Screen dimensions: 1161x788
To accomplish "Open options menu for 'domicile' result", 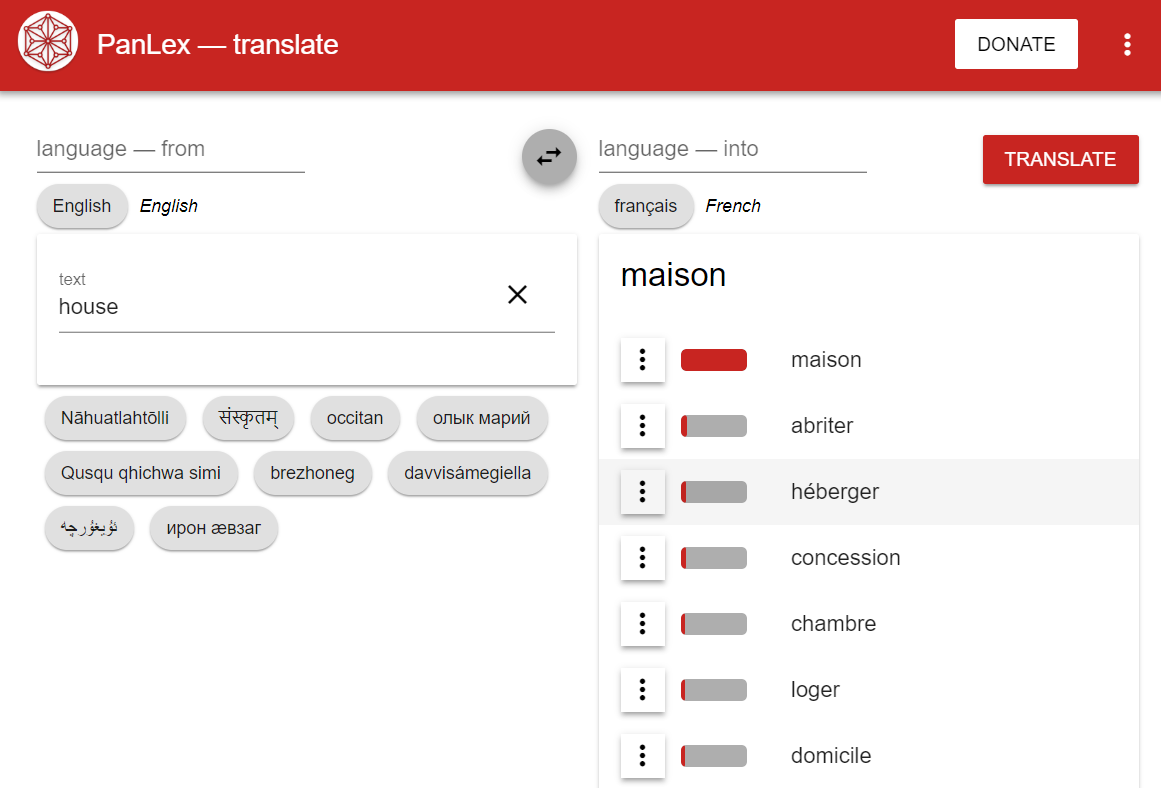I will [642, 756].
